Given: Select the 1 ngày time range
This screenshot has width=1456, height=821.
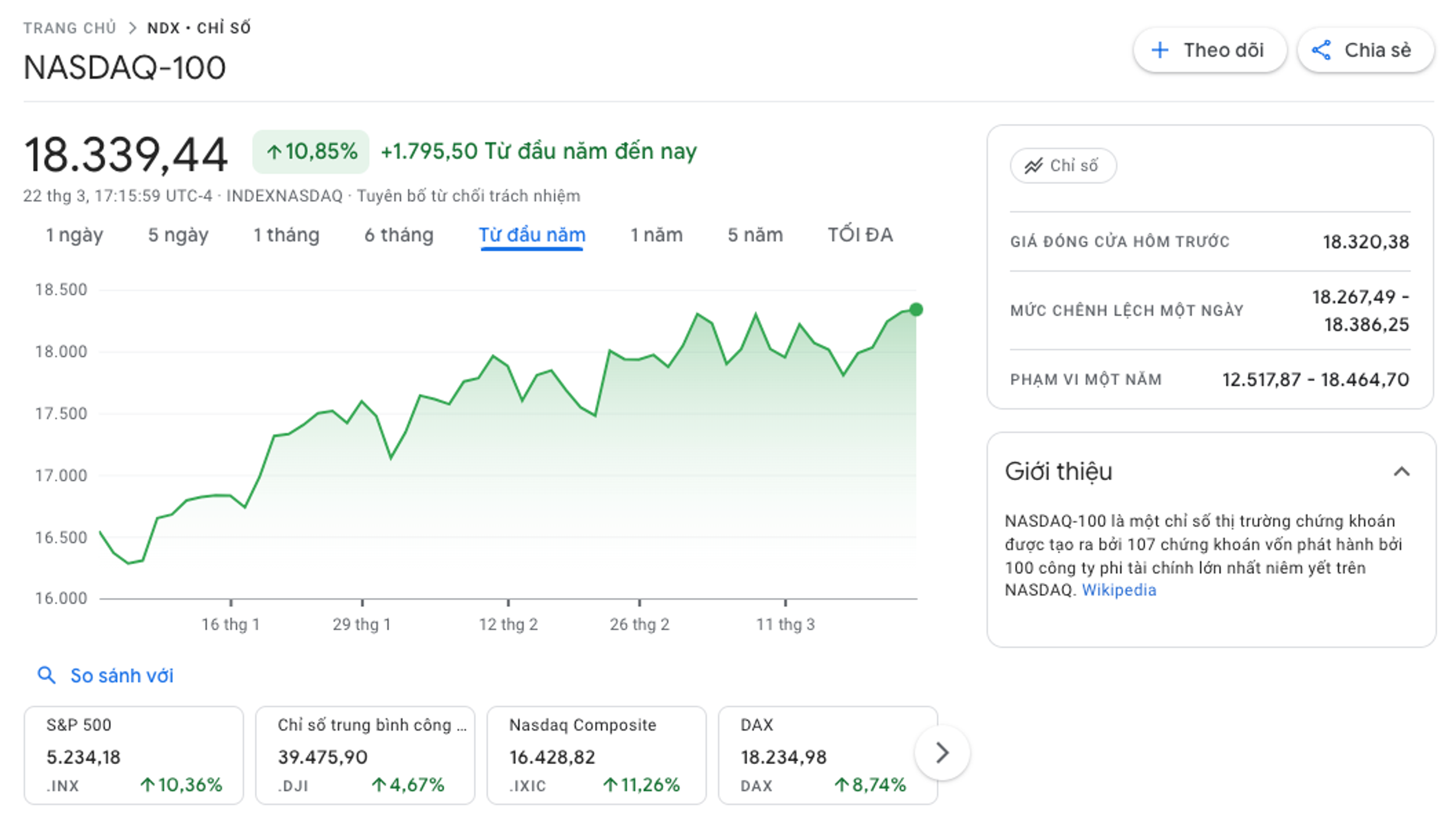Looking at the screenshot, I should 75,235.
